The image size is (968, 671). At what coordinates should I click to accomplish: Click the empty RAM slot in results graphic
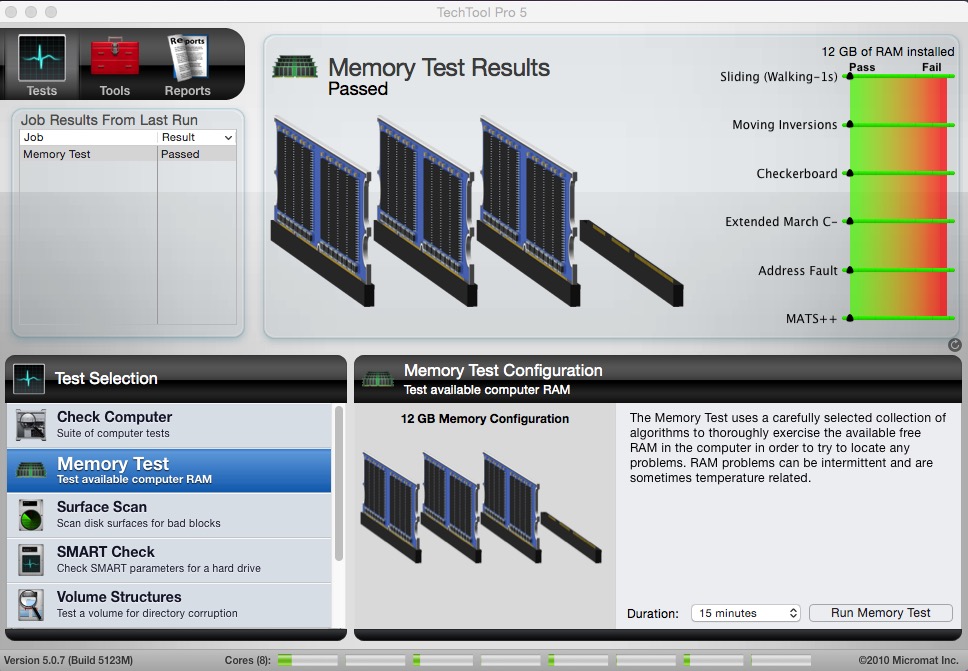[632, 263]
